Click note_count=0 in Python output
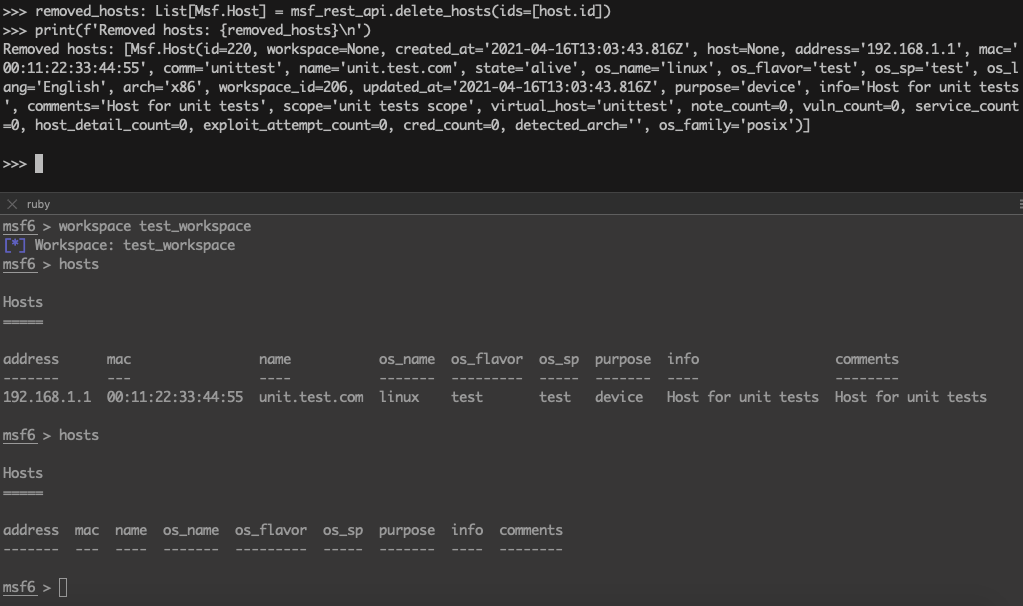 click(x=739, y=106)
